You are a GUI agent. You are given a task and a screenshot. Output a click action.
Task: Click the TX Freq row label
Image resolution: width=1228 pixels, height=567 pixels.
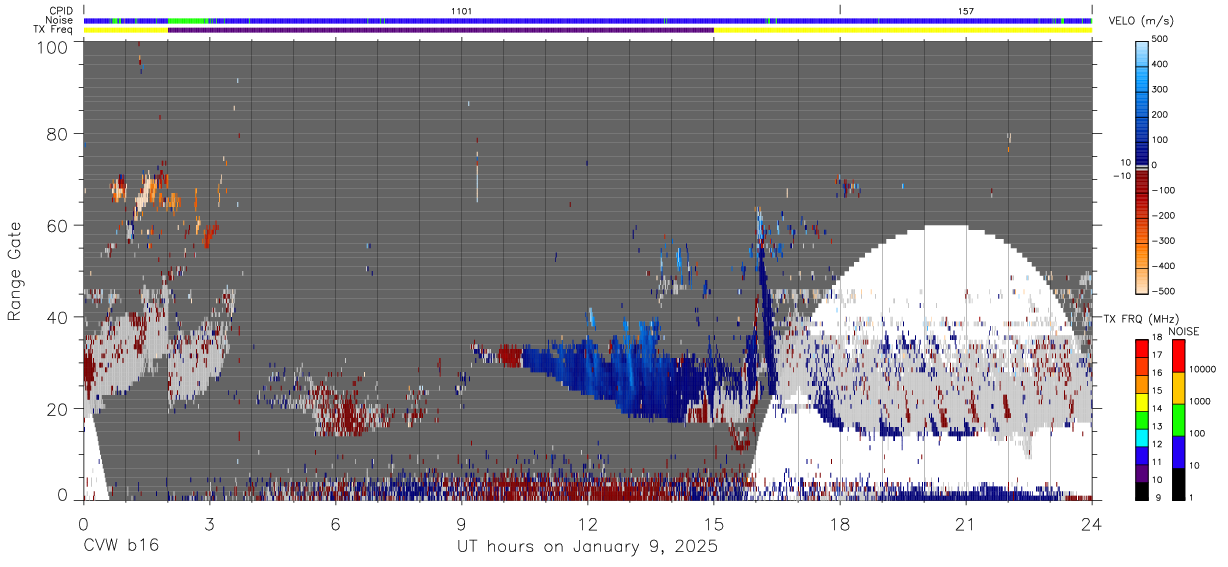click(x=54, y=30)
